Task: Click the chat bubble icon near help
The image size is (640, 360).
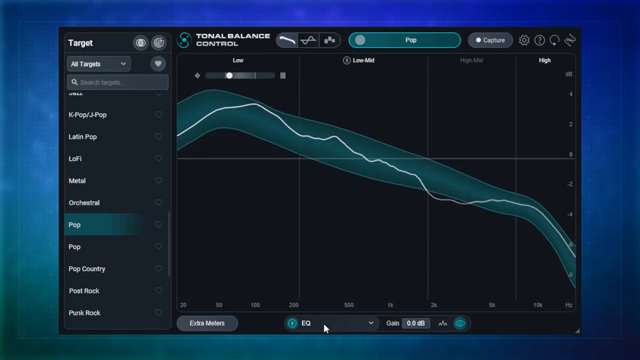Action: point(554,40)
